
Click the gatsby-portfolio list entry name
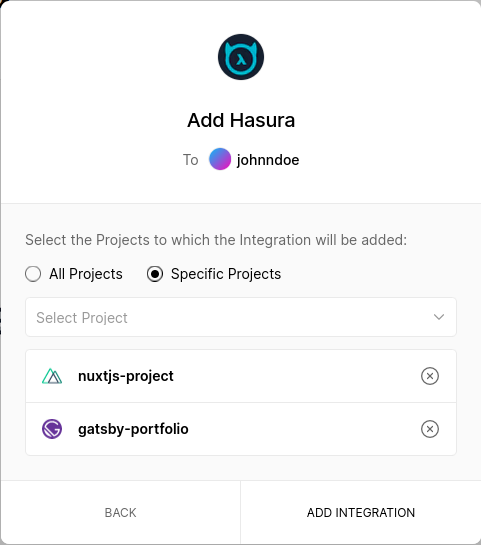[x=133, y=429]
